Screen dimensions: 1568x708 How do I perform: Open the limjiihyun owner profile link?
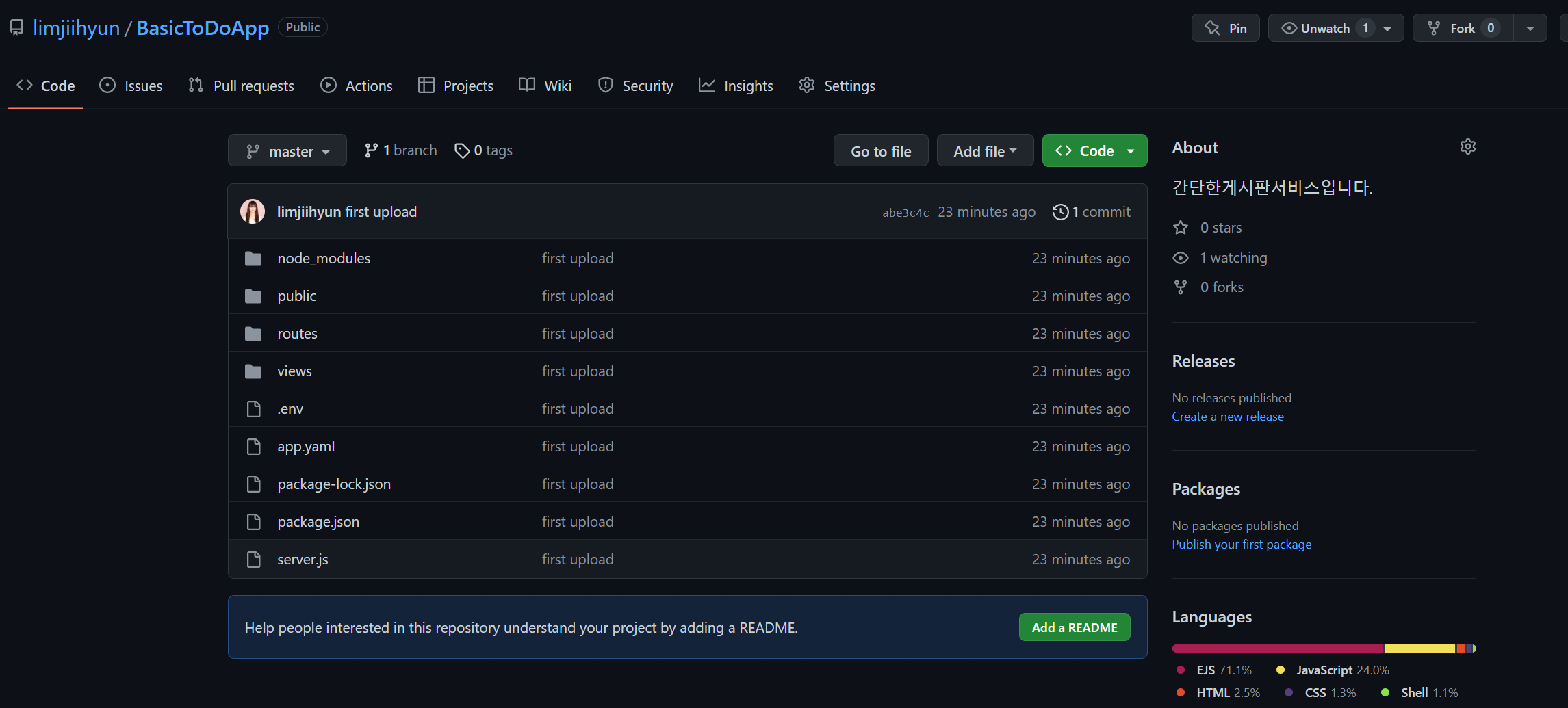point(77,28)
